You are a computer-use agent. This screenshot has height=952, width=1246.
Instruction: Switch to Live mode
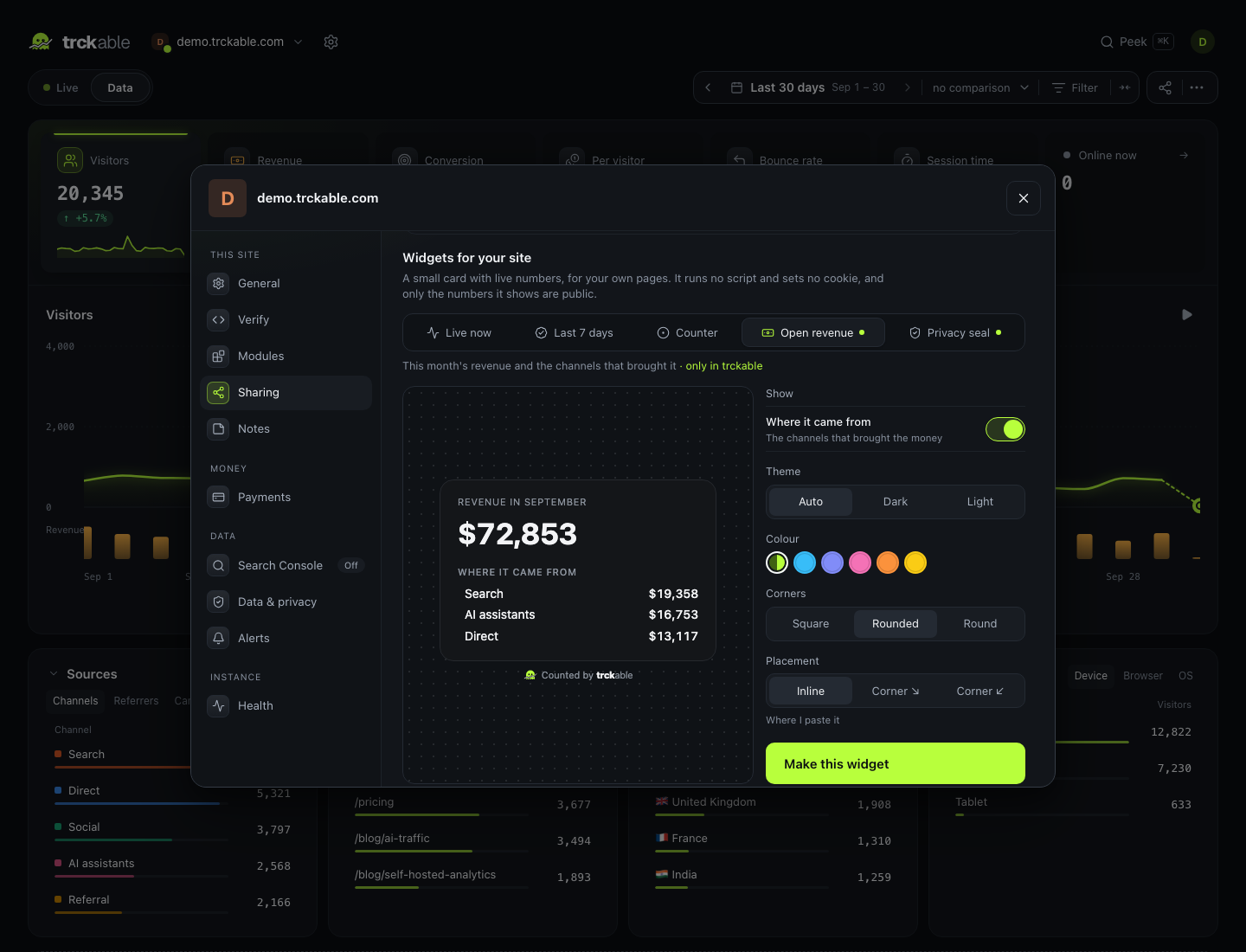[61, 87]
